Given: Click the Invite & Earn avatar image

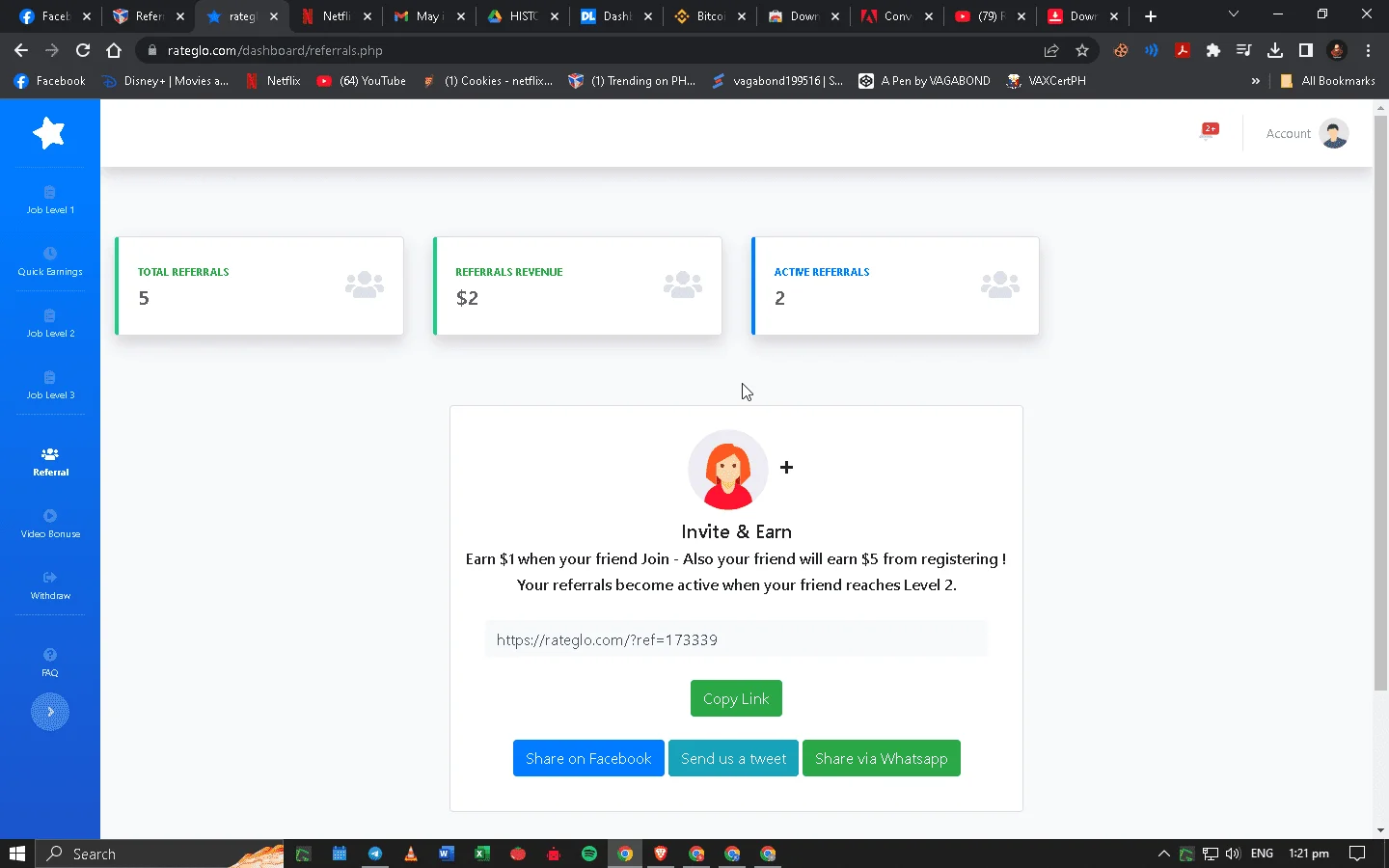Looking at the screenshot, I should (x=728, y=470).
